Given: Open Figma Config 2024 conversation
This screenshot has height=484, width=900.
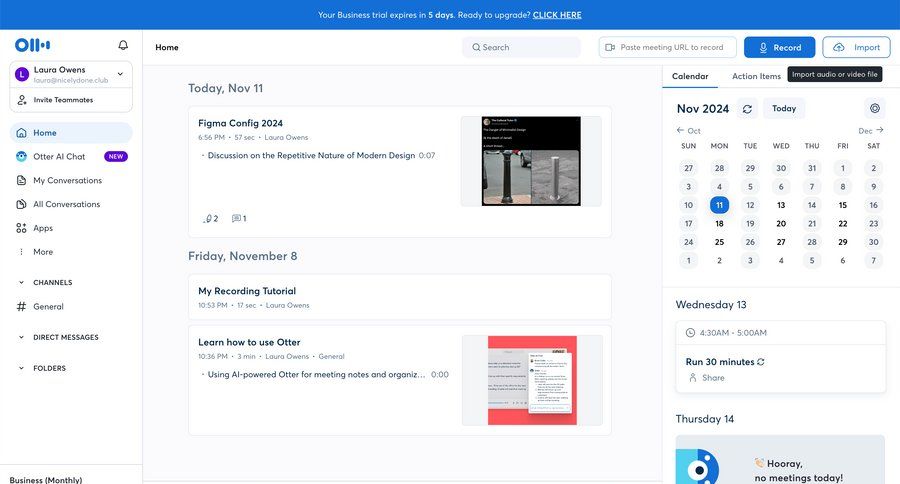Looking at the screenshot, I should (x=240, y=123).
